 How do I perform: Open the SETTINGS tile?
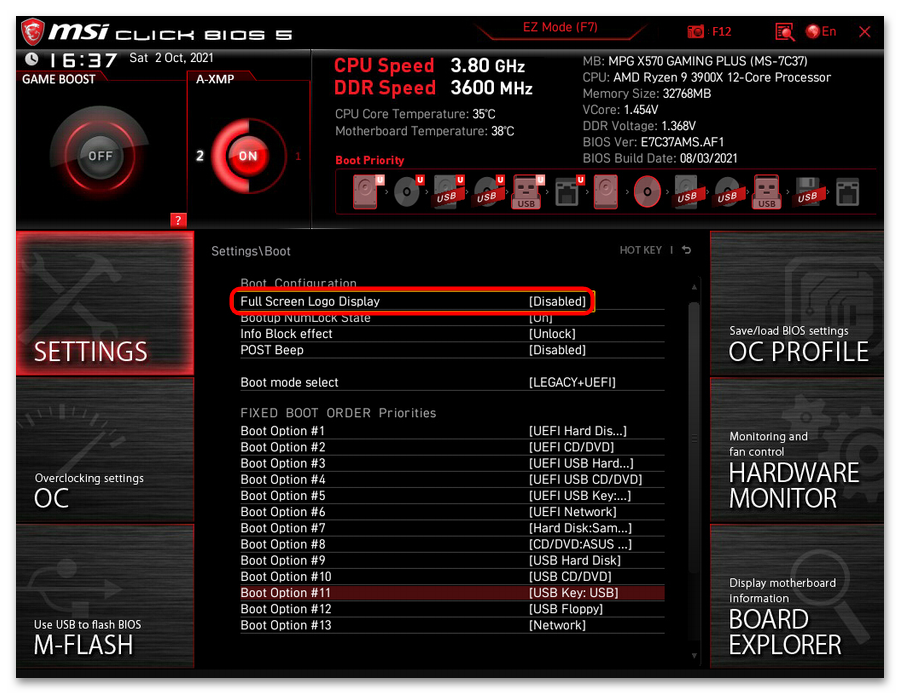(104, 303)
